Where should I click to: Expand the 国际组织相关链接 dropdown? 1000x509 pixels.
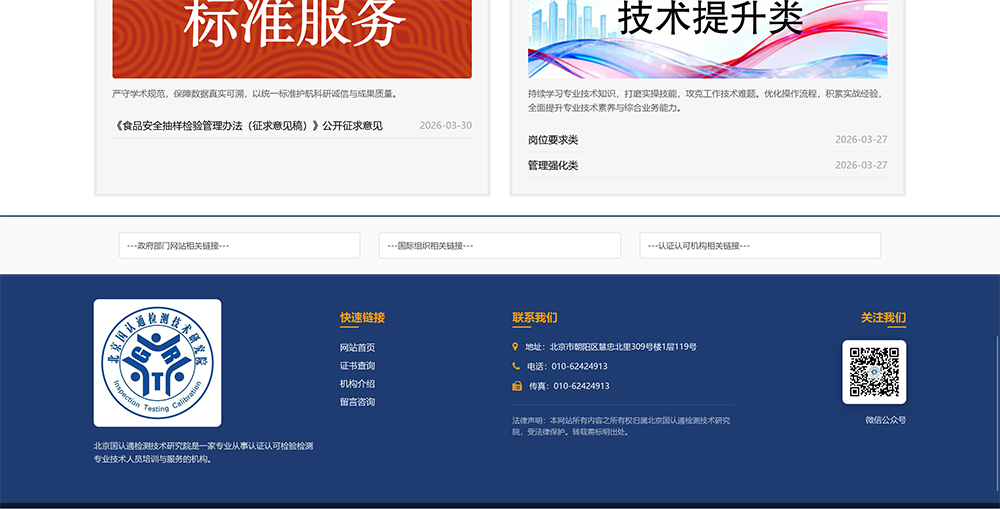pos(499,246)
